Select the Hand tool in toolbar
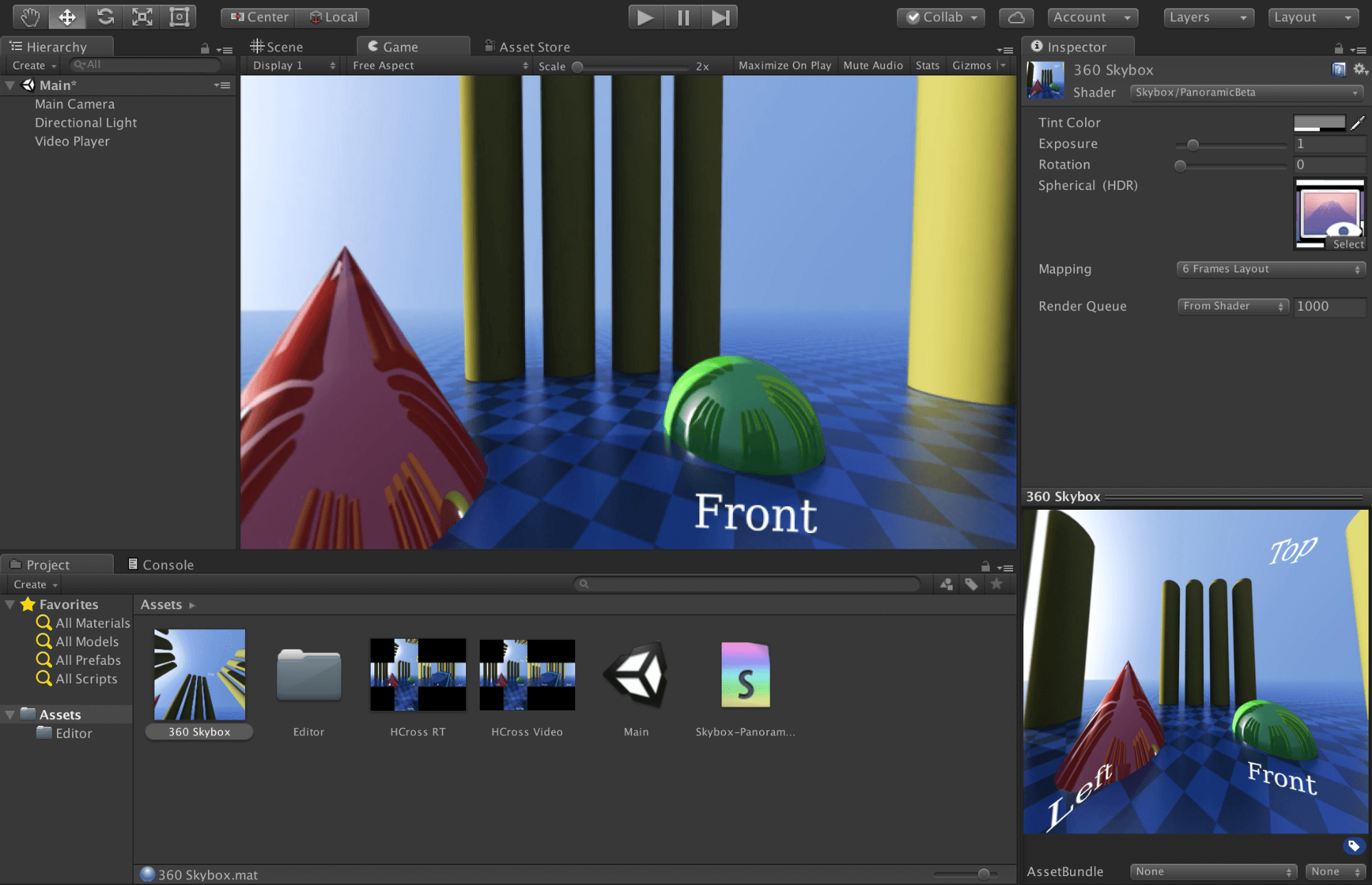This screenshot has width=1372, height=885. pos(30,17)
